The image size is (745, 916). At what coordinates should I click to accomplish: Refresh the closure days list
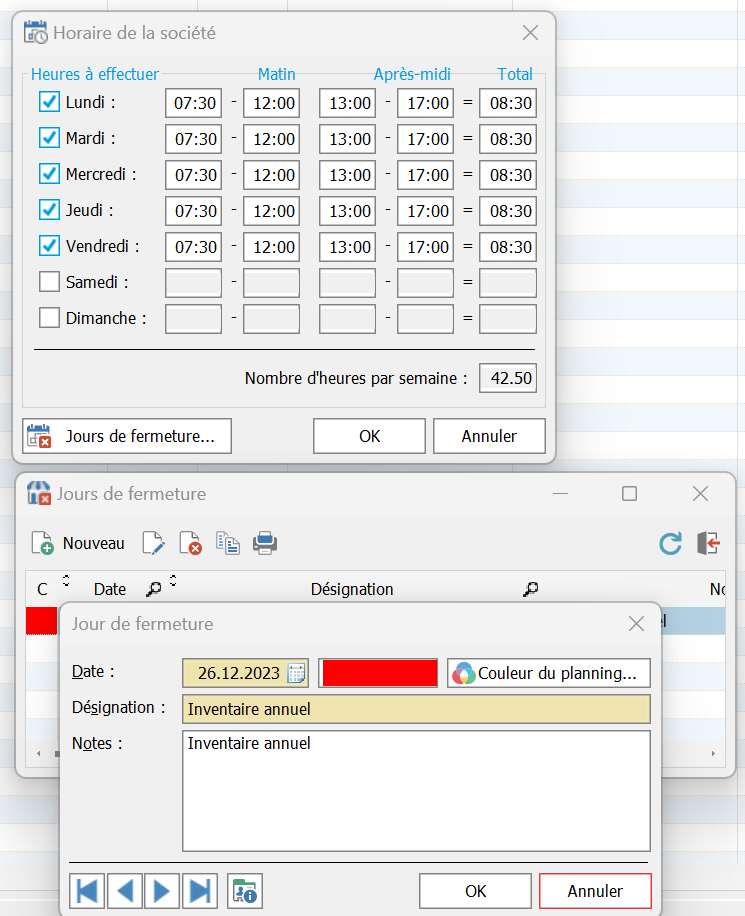click(x=670, y=543)
